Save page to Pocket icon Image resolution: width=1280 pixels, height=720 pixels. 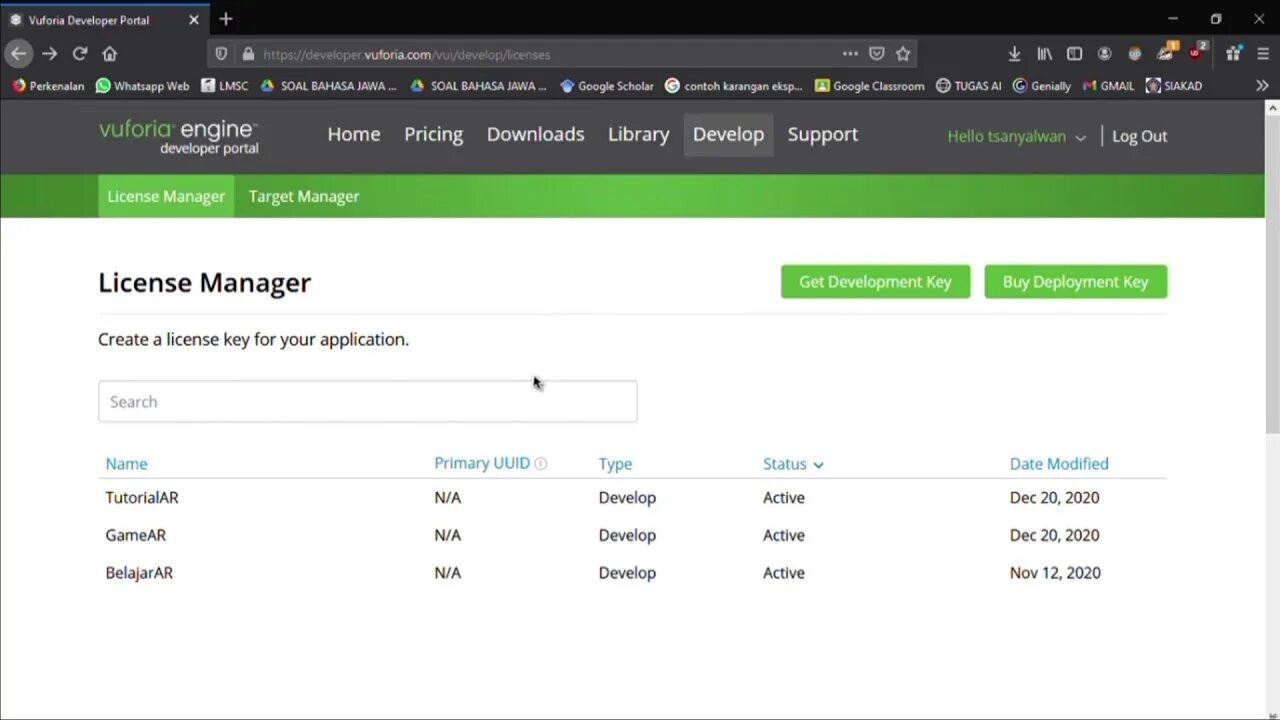876,54
